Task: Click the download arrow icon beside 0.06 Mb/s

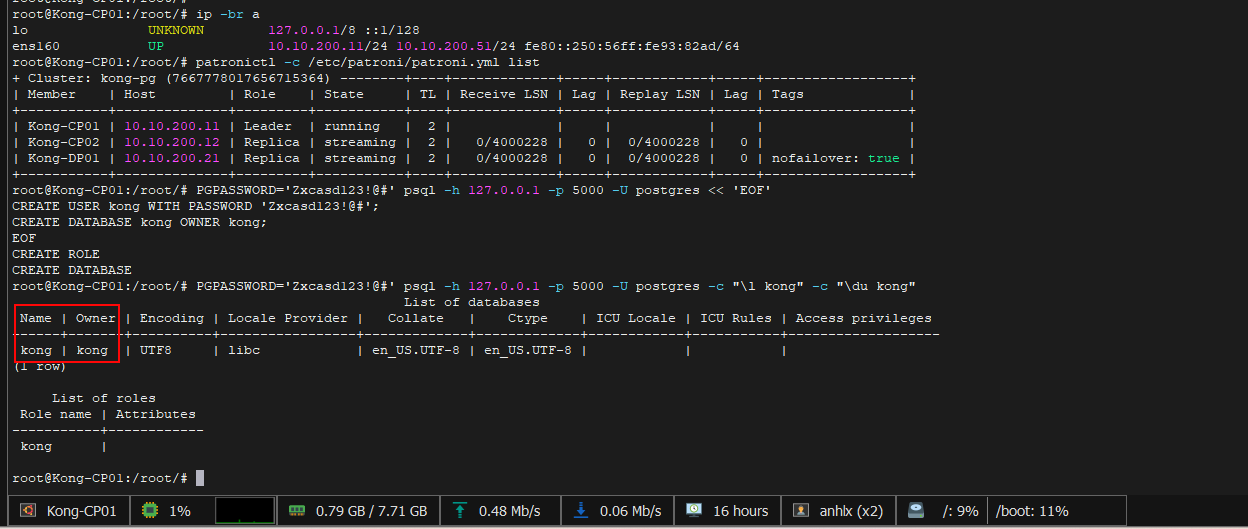Action: pyautogui.click(x=581, y=511)
